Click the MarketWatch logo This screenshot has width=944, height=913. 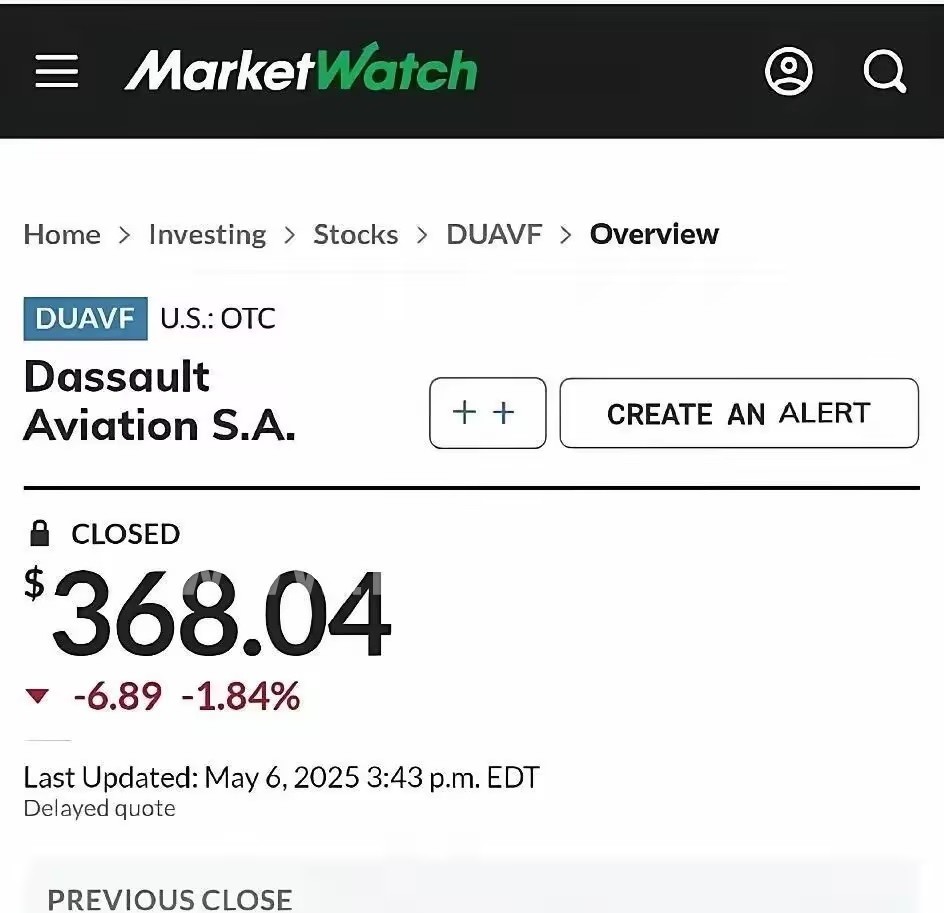point(300,71)
